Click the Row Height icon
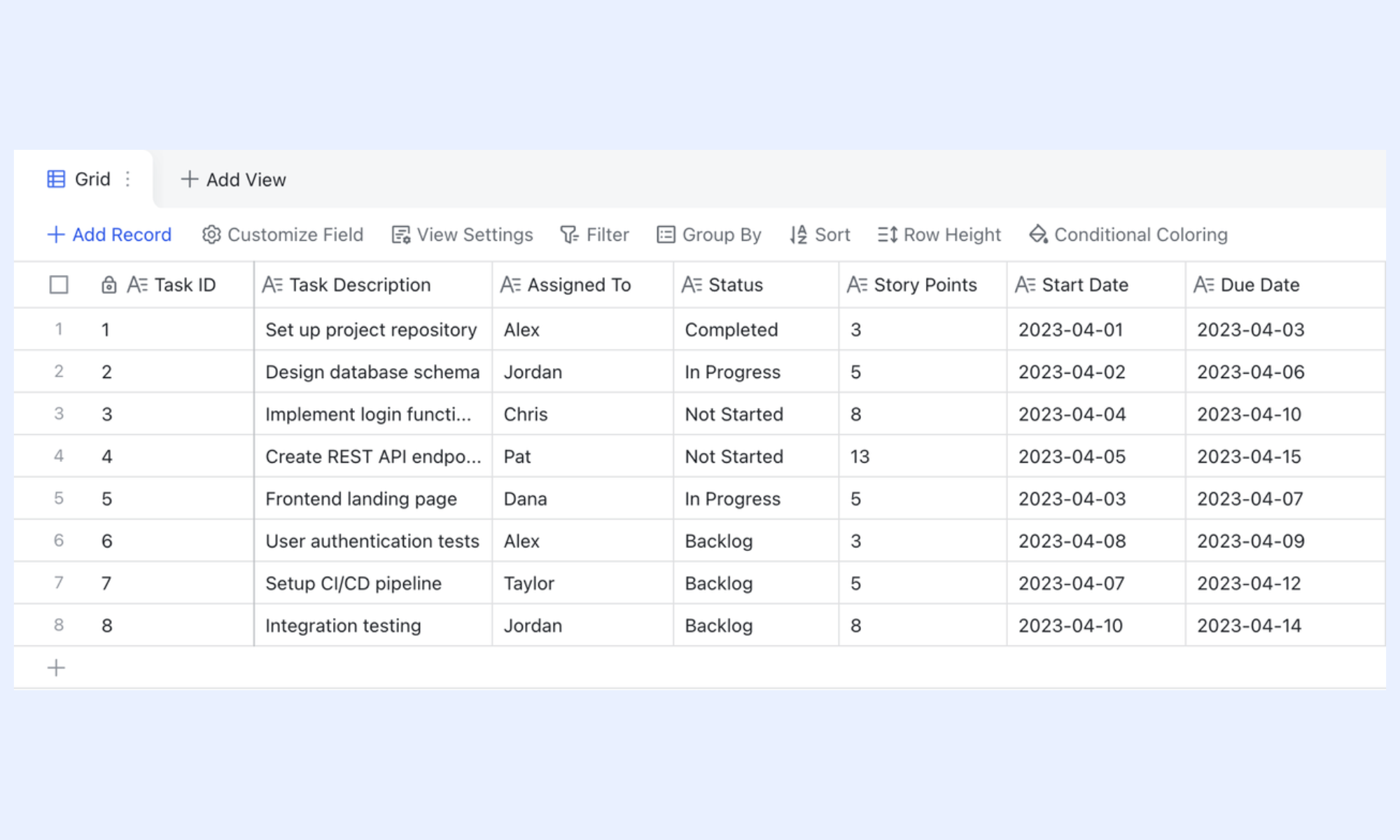This screenshot has height=840, width=1400. 888,234
